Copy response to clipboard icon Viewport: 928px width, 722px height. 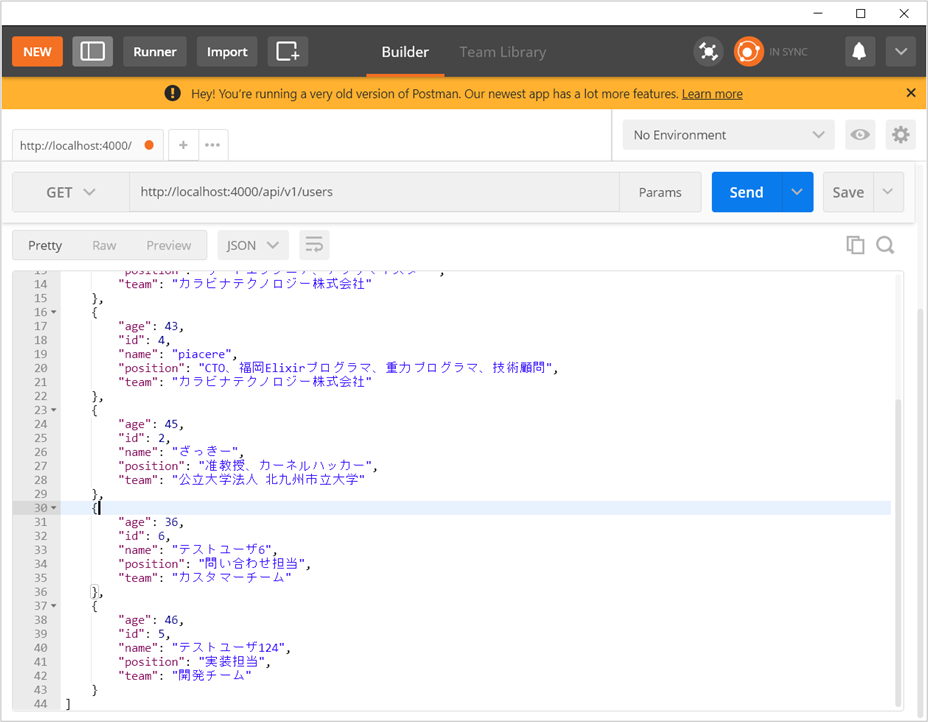point(855,245)
